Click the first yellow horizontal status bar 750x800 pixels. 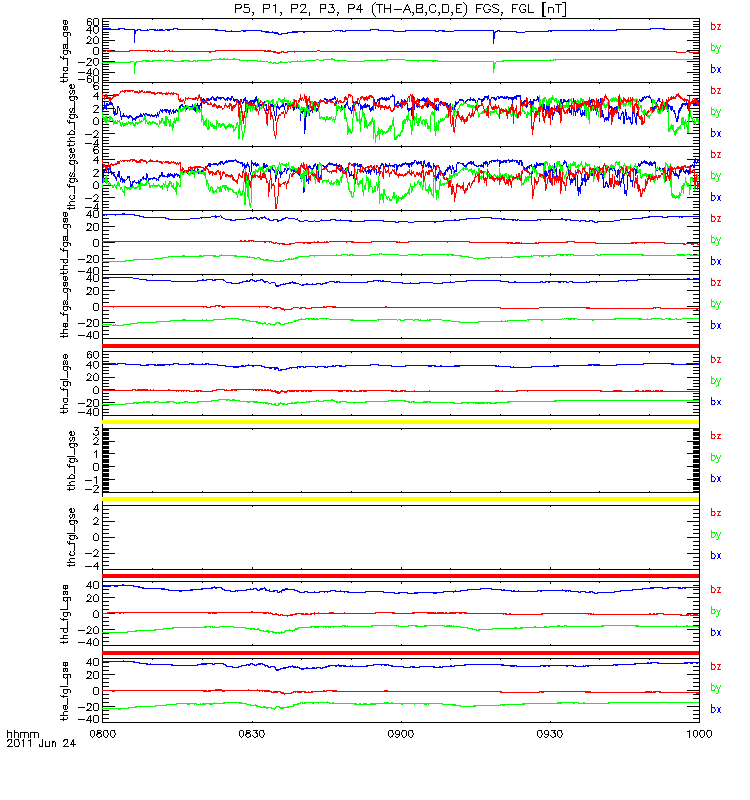(x=401, y=422)
